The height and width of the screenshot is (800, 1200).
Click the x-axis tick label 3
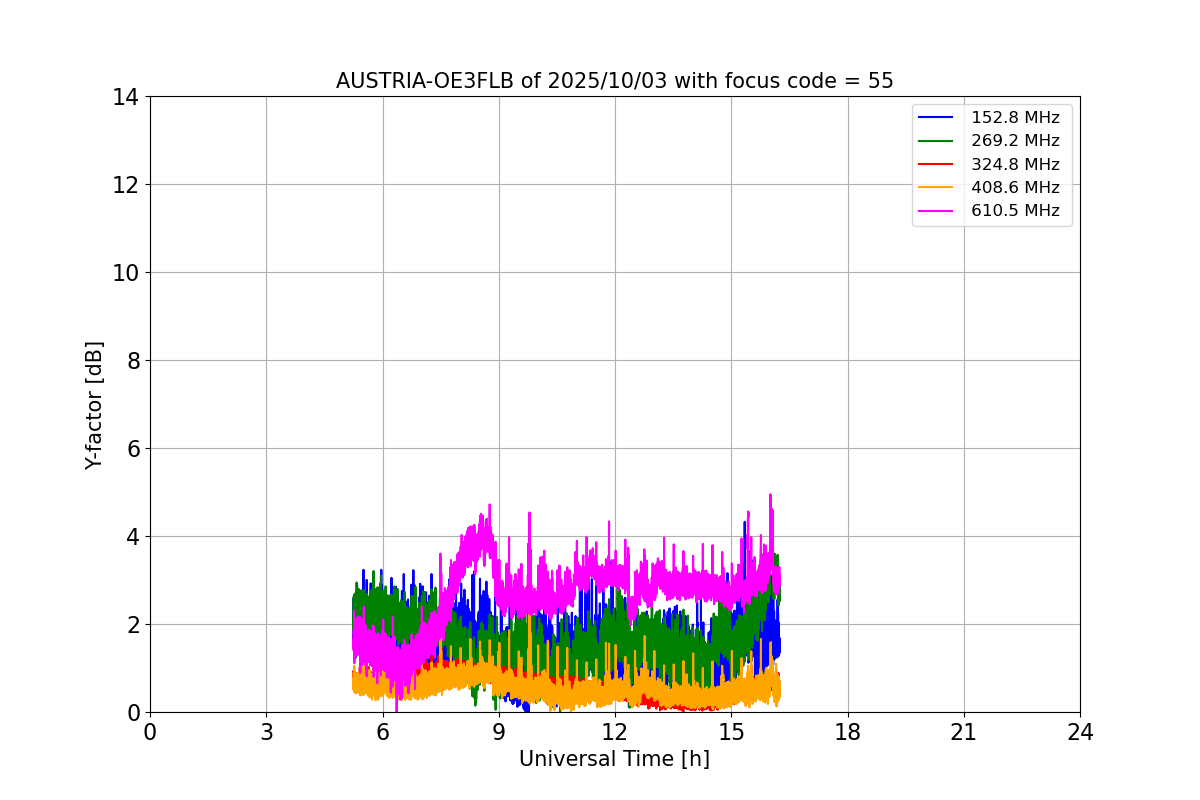tap(266, 732)
